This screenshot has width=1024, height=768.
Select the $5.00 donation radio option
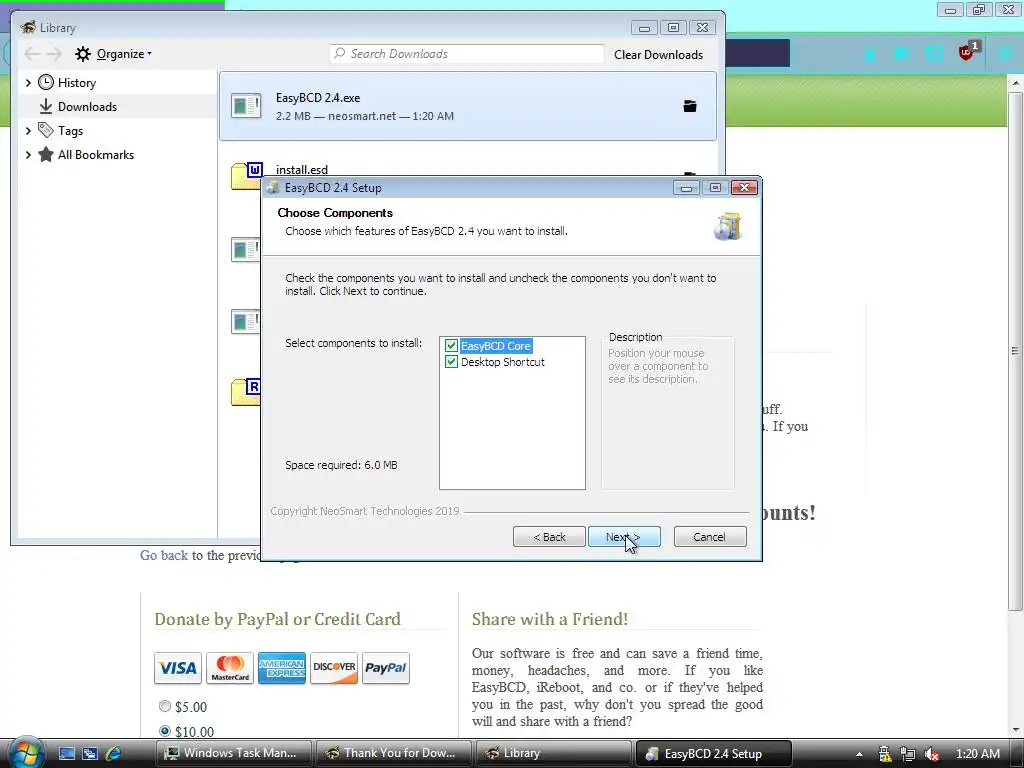click(165, 706)
